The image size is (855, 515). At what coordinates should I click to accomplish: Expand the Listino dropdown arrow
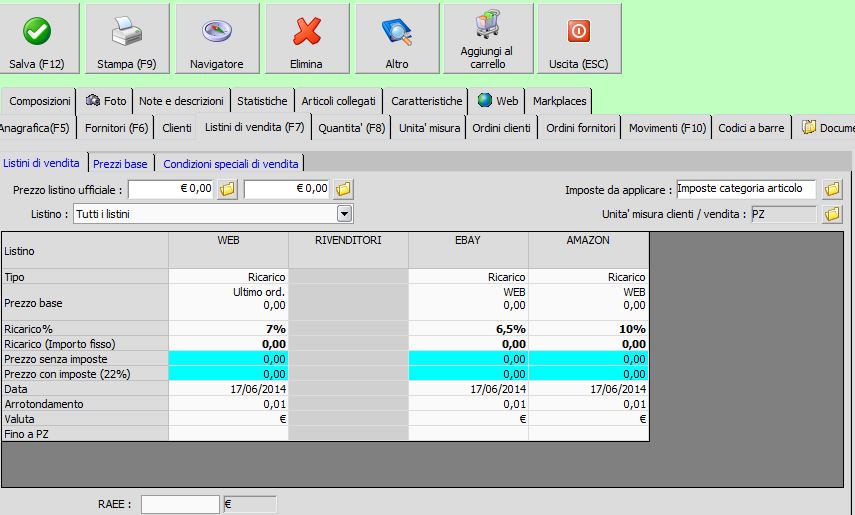(x=344, y=214)
